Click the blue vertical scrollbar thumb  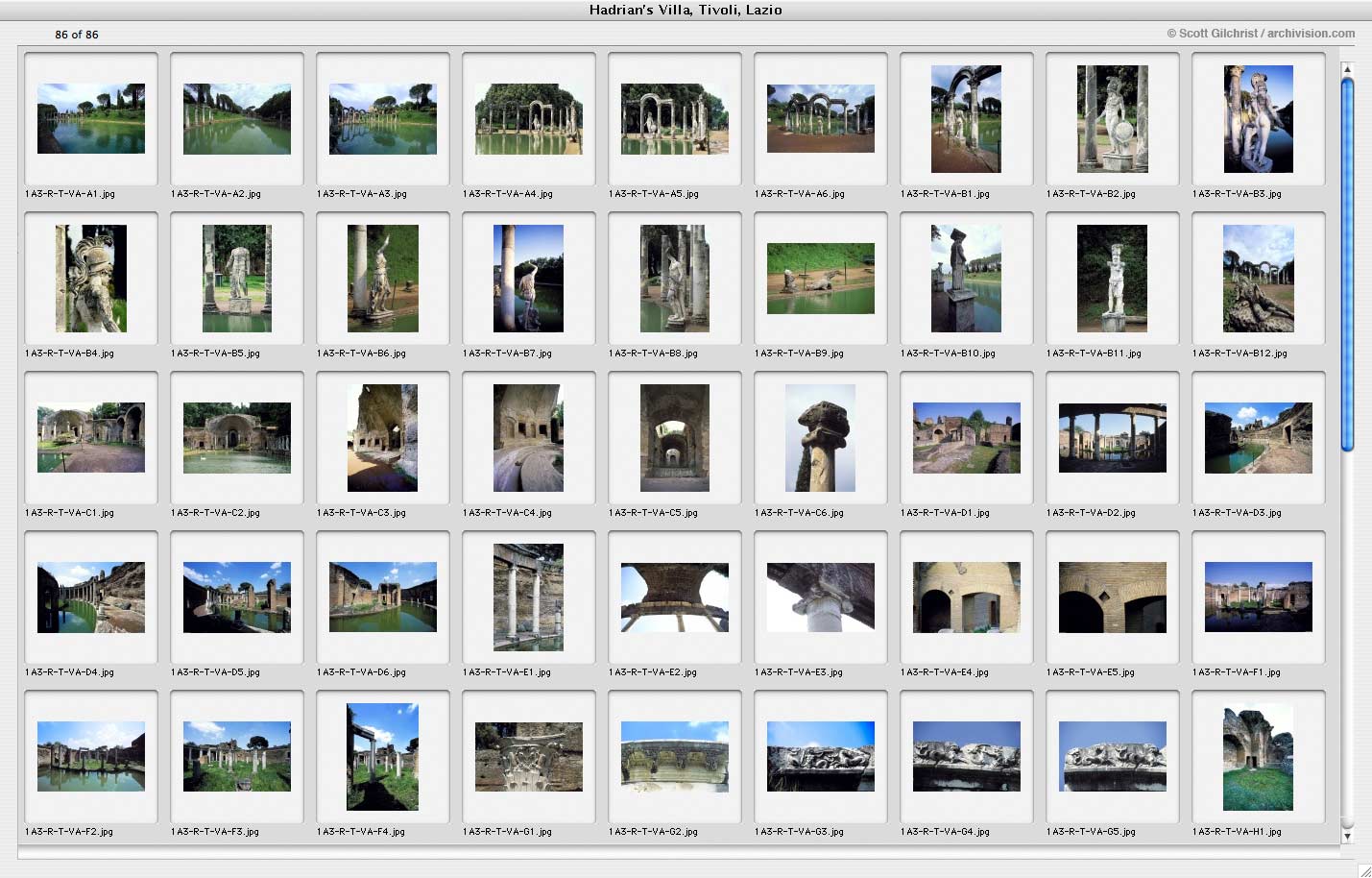1347,264
